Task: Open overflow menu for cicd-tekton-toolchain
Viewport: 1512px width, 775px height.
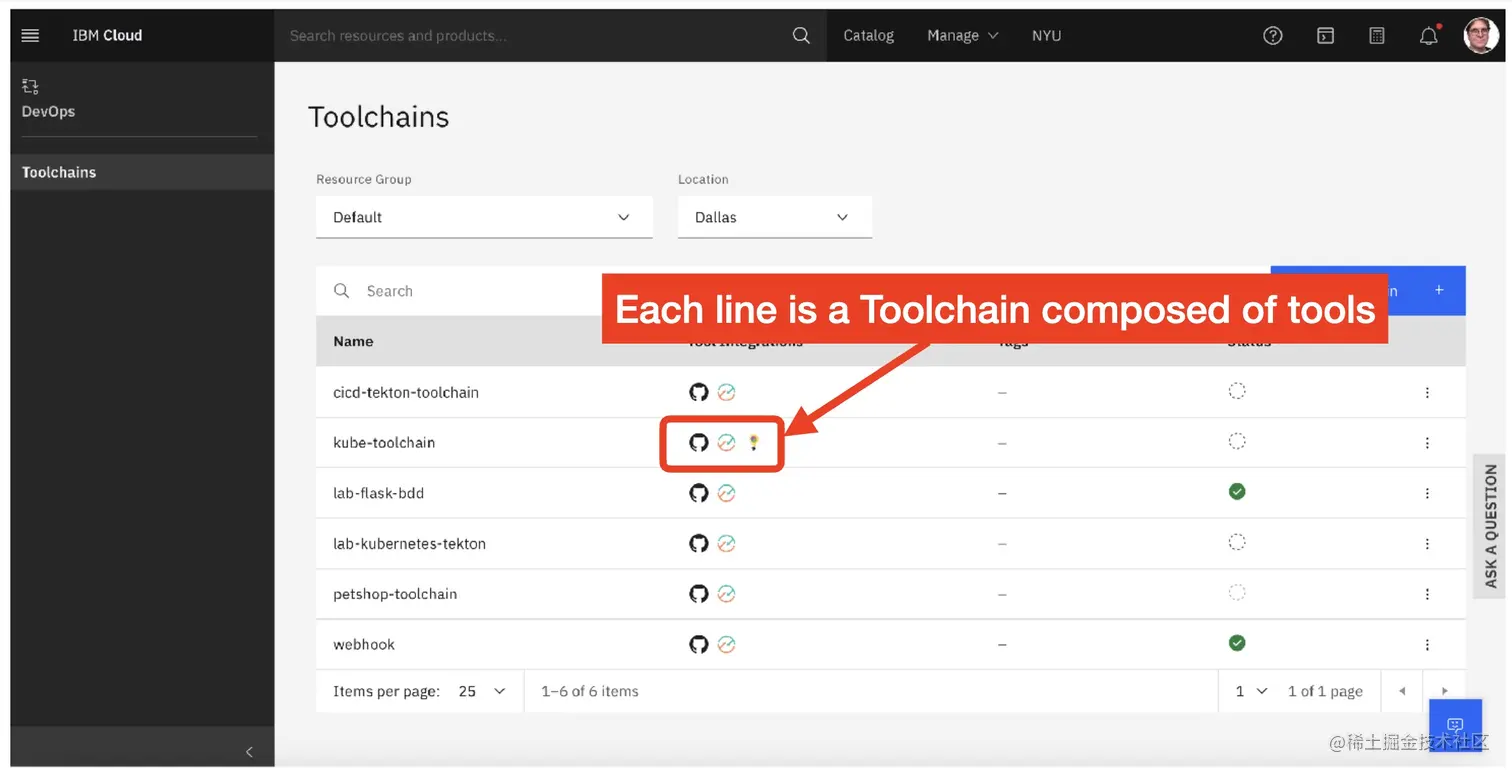Action: pyautogui.click(x=1427, y=393)
